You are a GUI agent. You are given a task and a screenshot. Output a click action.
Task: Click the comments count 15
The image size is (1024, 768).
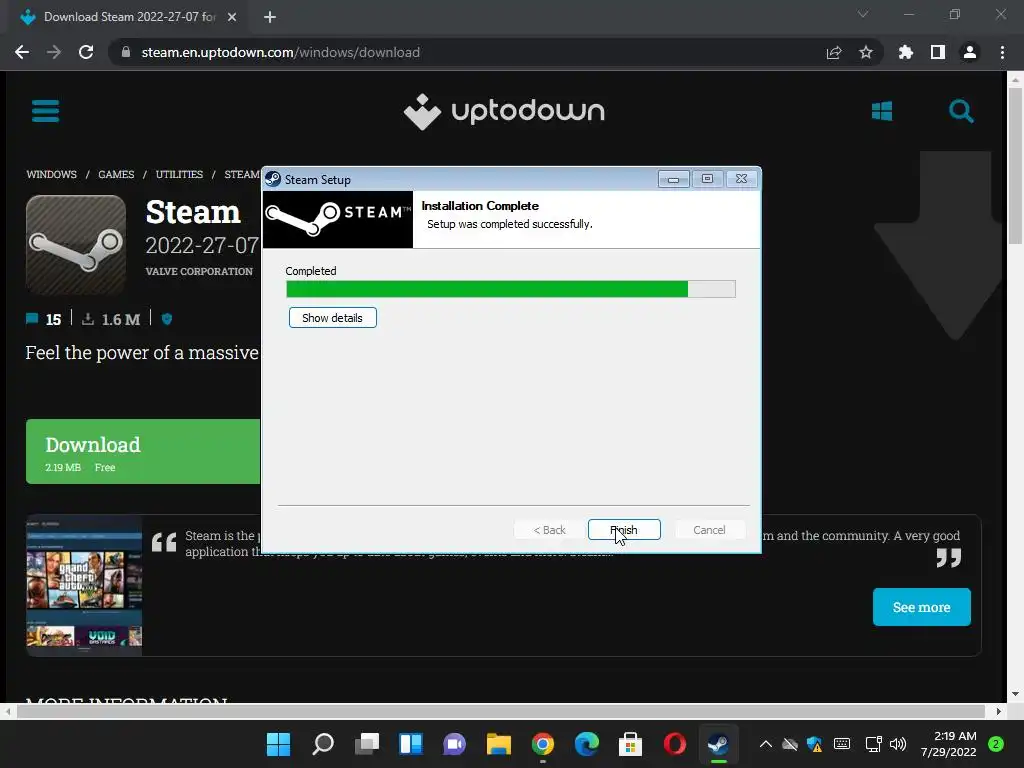44,319
